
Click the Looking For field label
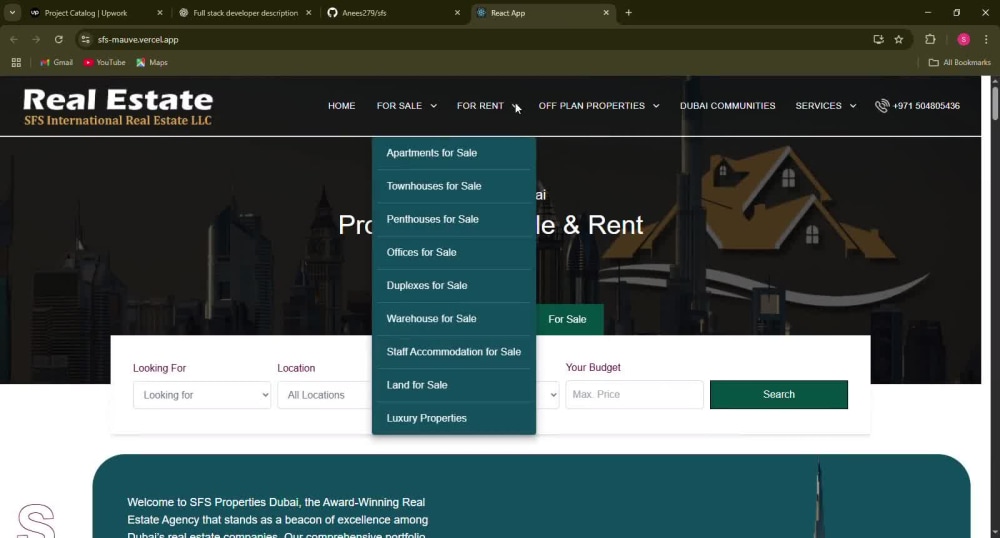(x=159, y=368)
